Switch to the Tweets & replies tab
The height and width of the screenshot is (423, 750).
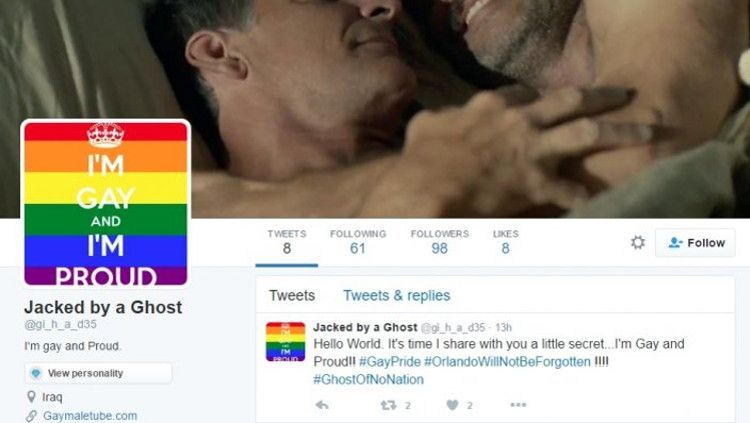pyautogui.click(x=397, y=295)
